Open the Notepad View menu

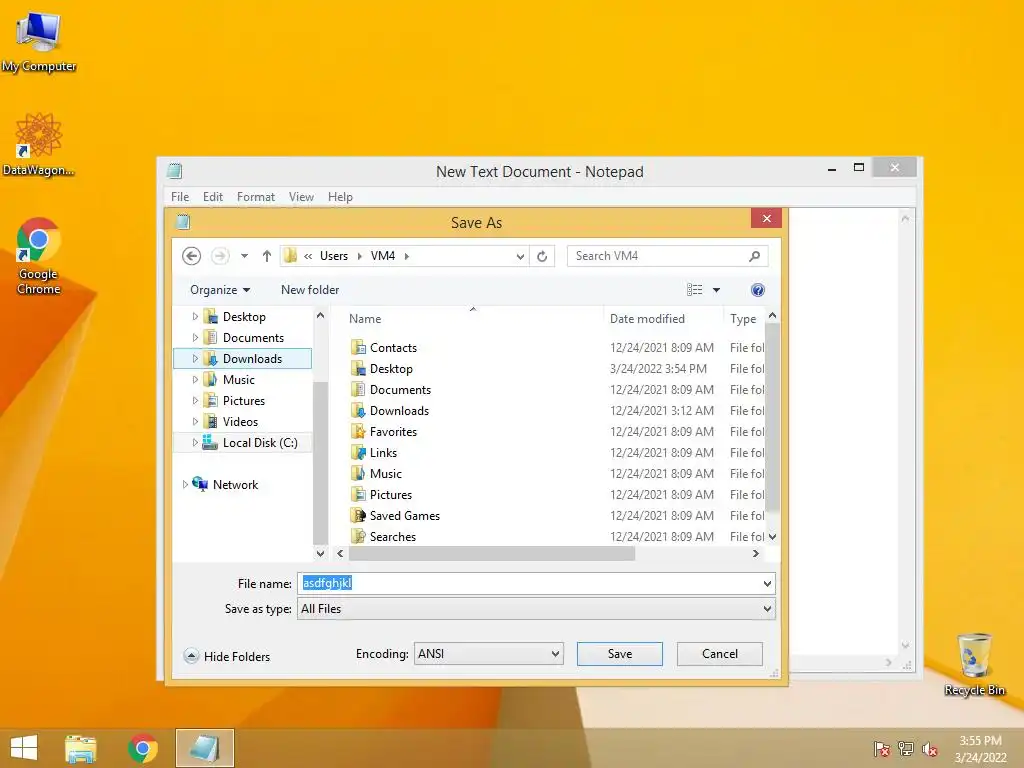pyautogui.click(x=301, y=197)
